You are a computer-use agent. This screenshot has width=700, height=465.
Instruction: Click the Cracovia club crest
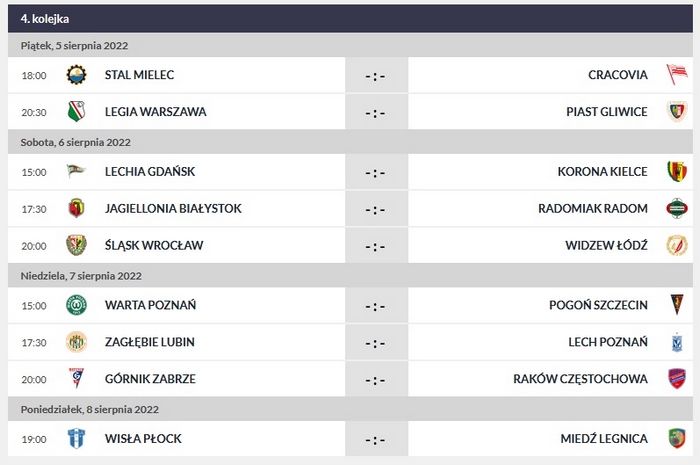coord(677,75)
